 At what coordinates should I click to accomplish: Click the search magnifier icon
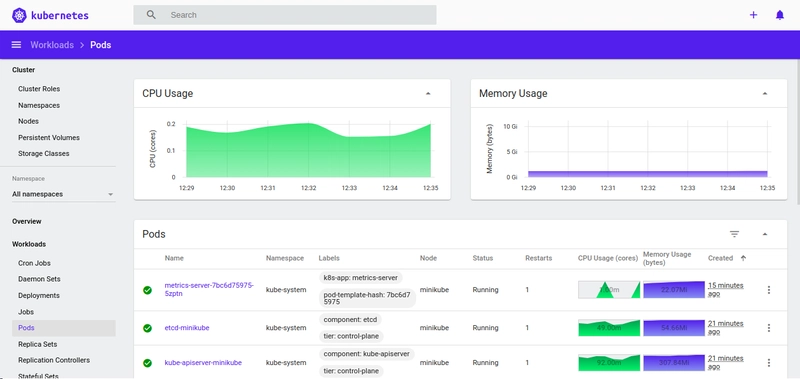[151, 15]
